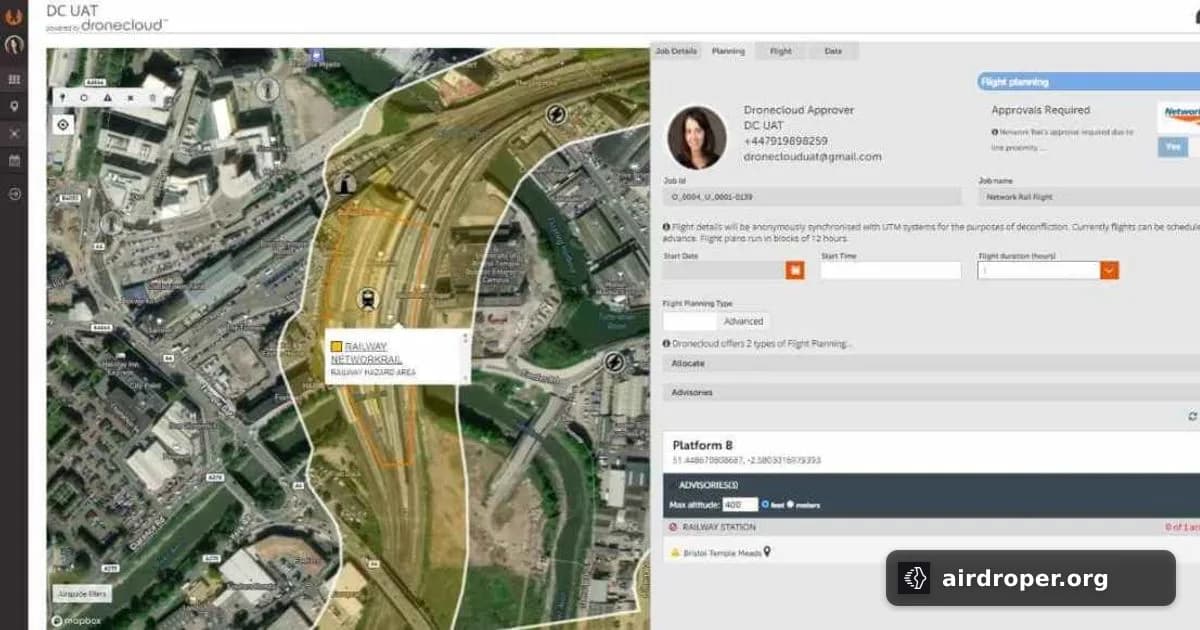Click the Network Rail logo thumbnail
This screenshot has width=1200, height=630.
click(x=1179, y=116)
